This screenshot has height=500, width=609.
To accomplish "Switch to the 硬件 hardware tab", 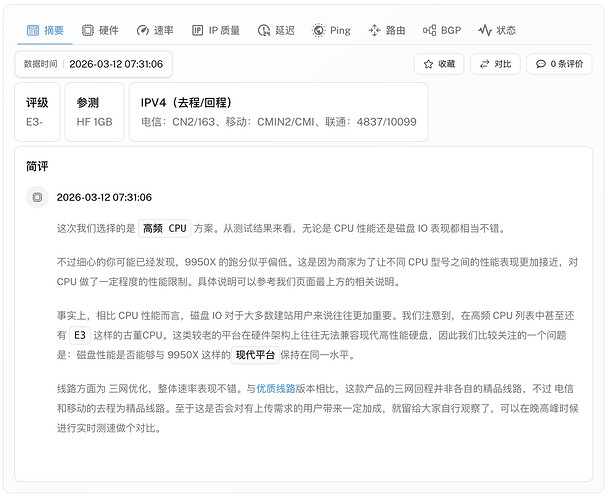I will 100,30.
